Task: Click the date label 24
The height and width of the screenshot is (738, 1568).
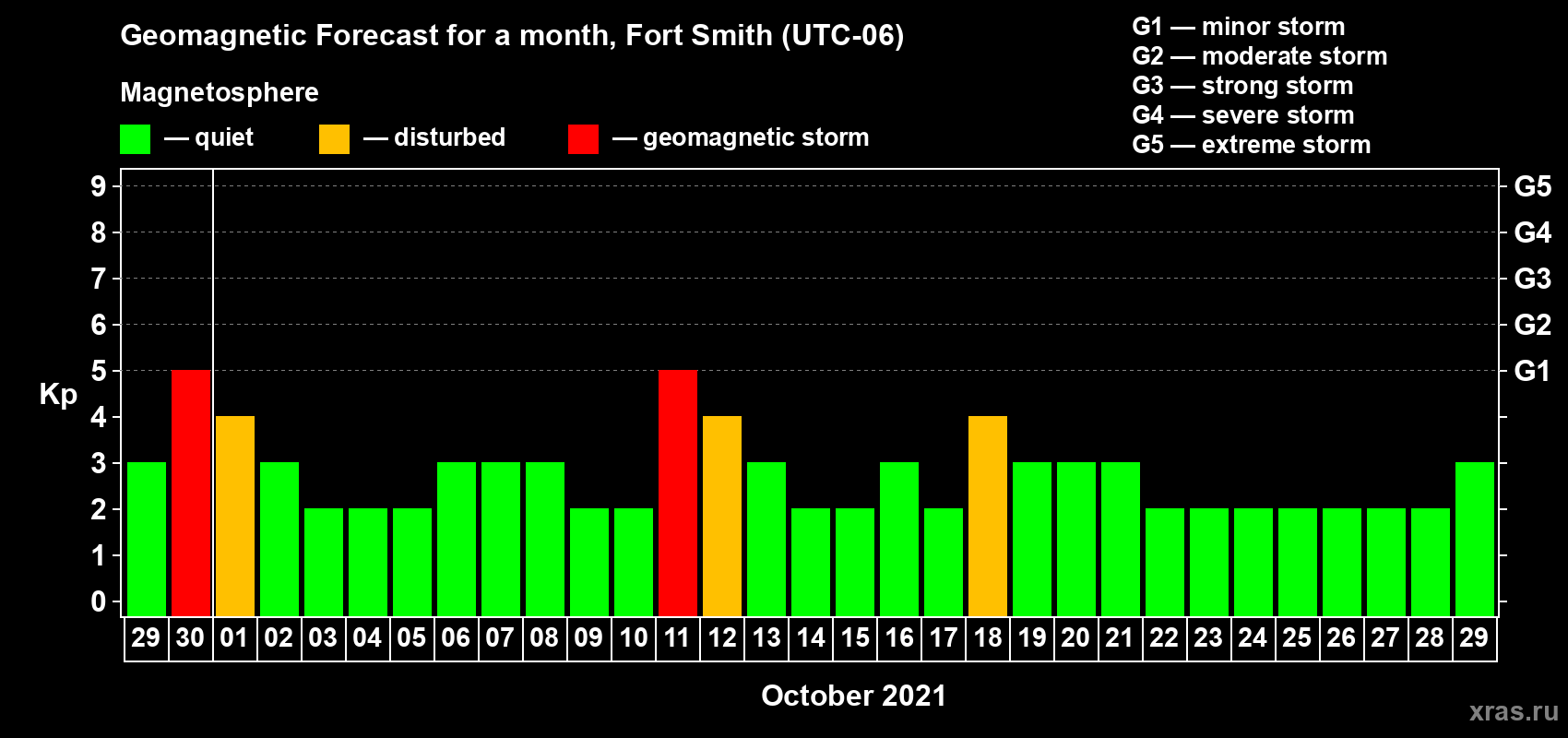Action: [1253, 638]
